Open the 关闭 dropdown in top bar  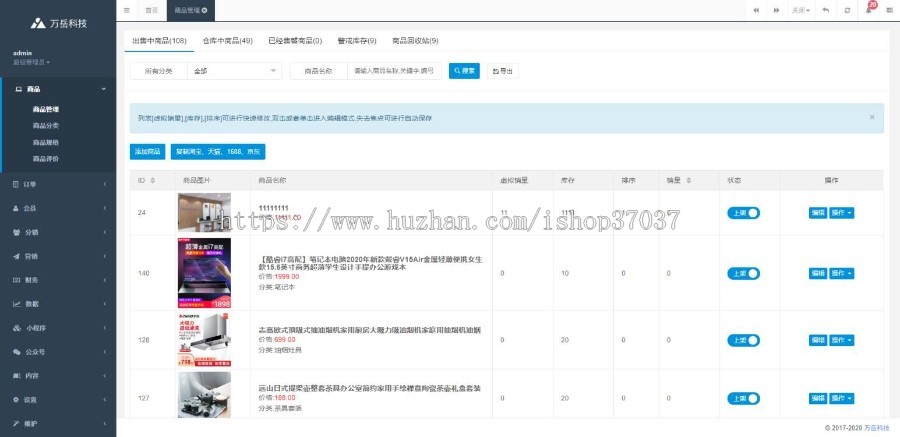[801, 10]
